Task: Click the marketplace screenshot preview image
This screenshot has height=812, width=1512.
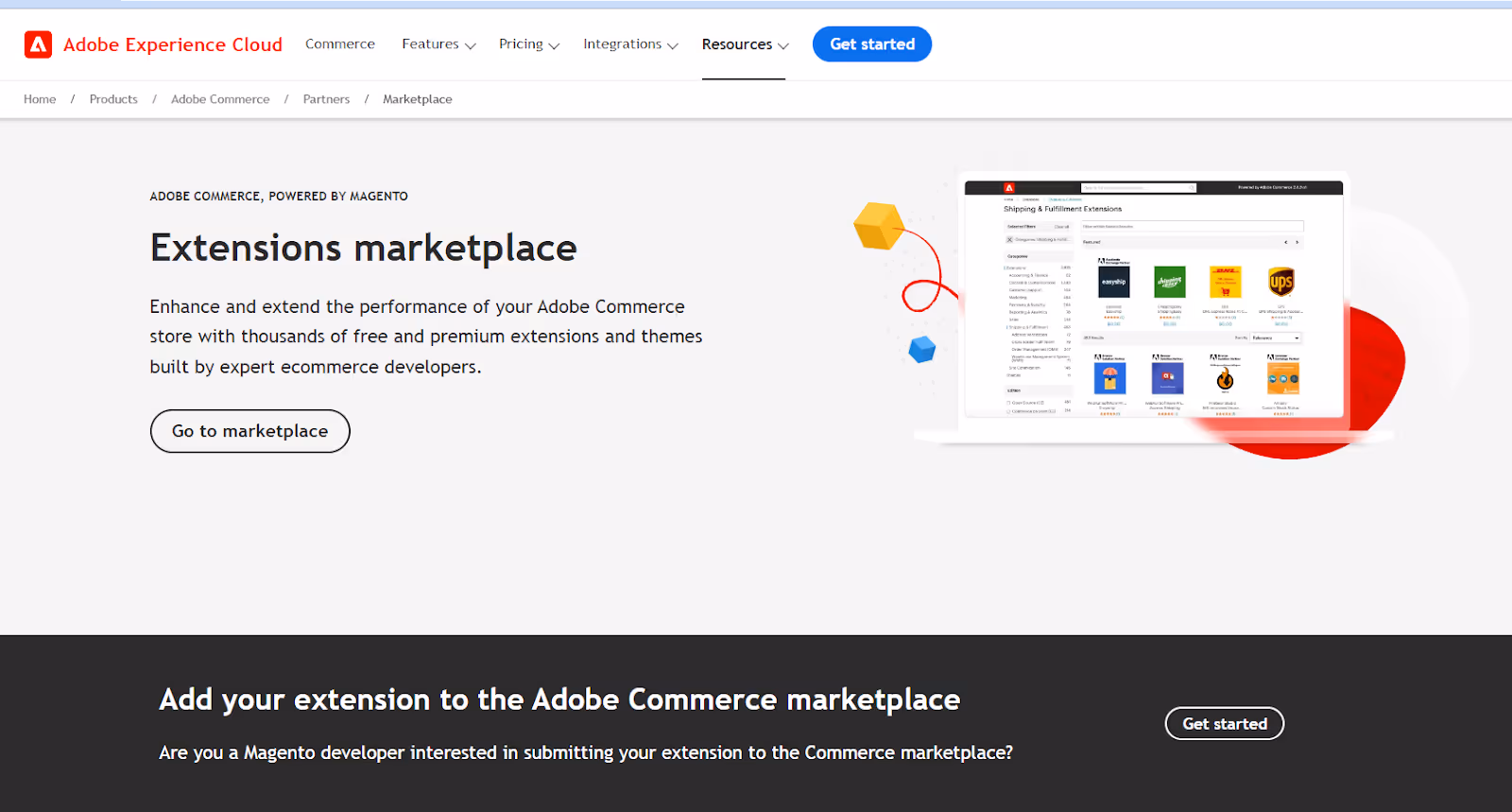Action: coord(1154,299)
